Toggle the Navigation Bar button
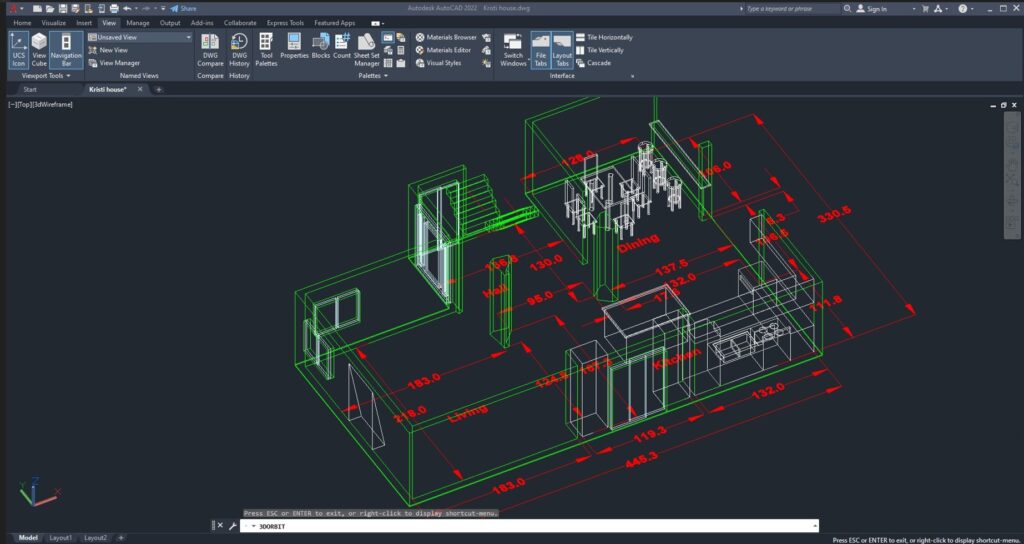This screenshot has width=1024, height=544. (66, 48)
